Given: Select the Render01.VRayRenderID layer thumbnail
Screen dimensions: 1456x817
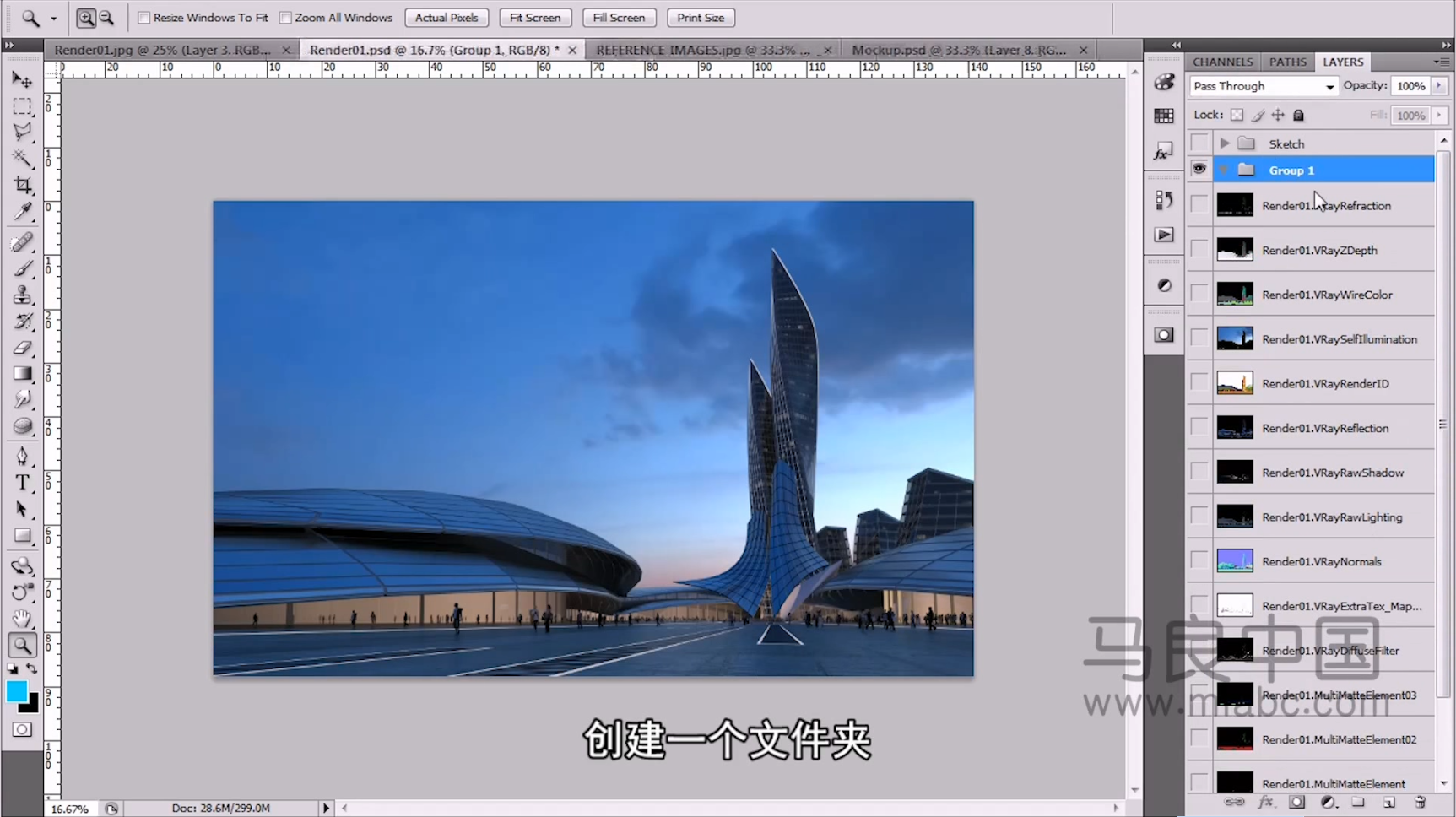Looking at the screenshot, I should (1234, 383).
